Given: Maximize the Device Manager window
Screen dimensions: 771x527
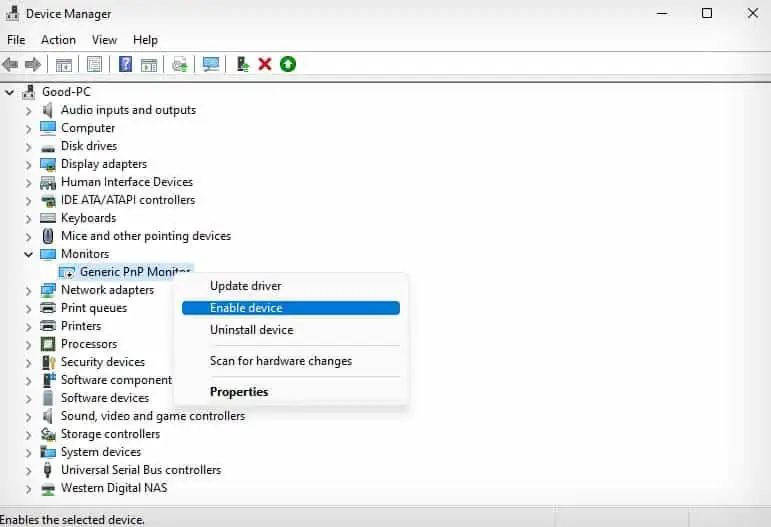Looking at the screenshot, I should (x=707, y=13).
